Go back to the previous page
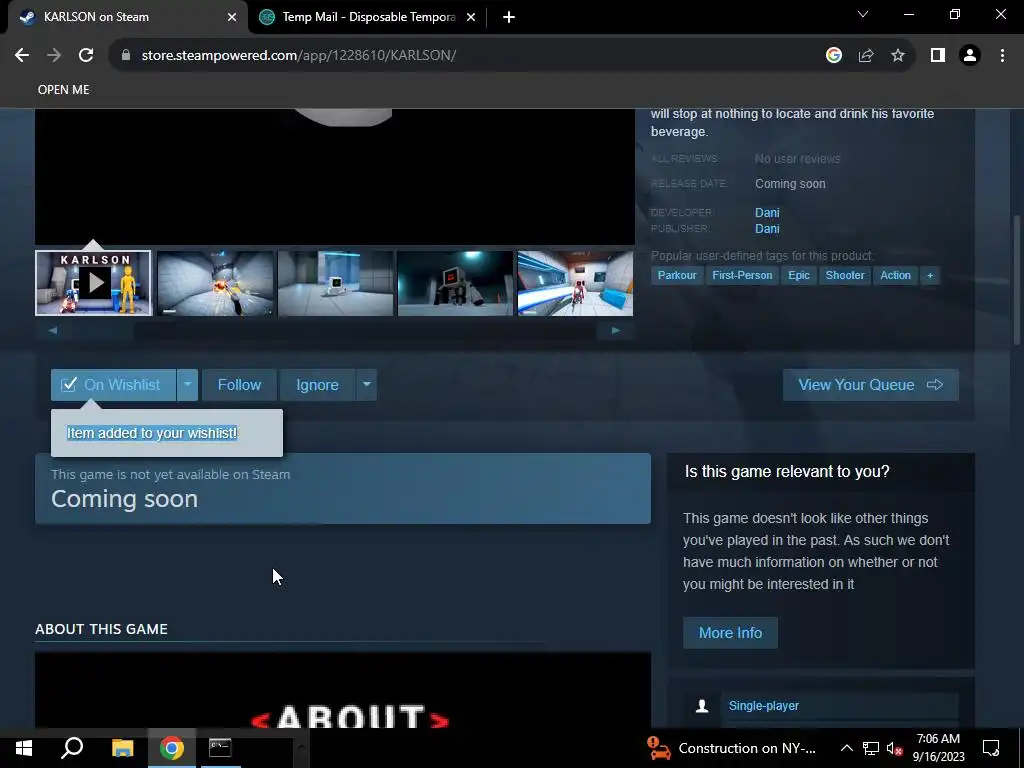This screenshot has height=768, width=1024. click(x=22, y=56)
